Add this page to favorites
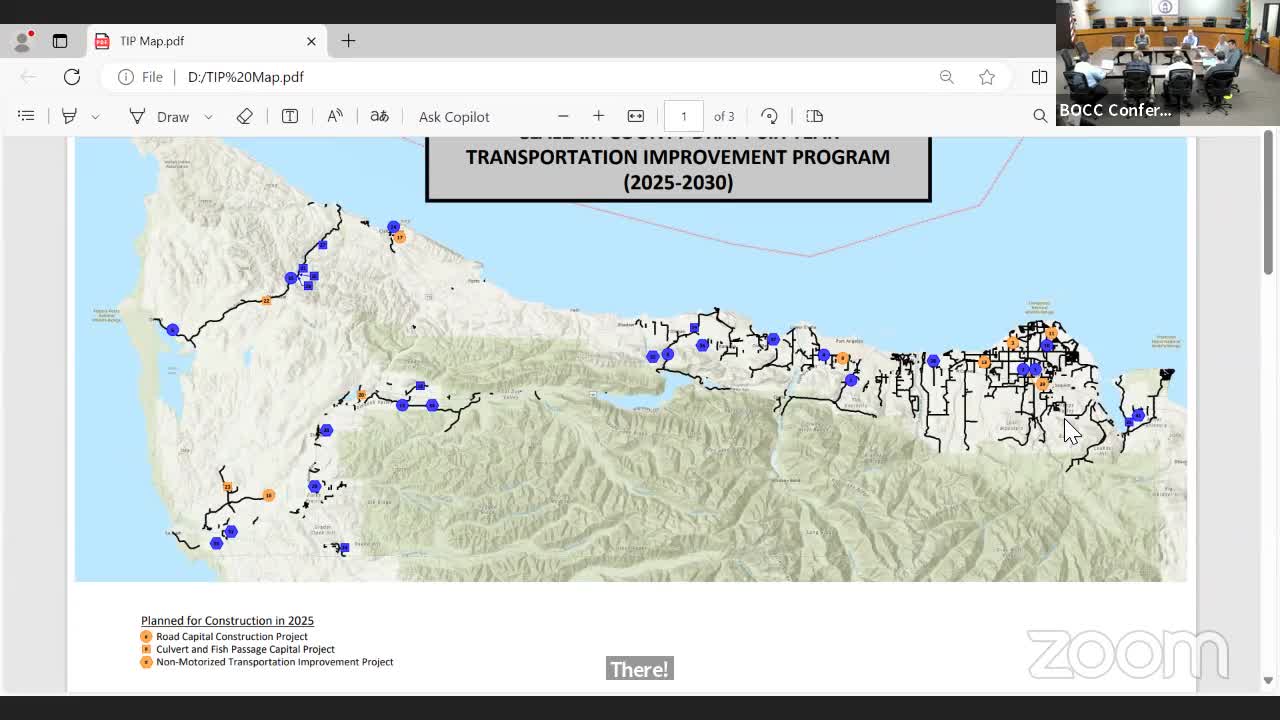The height and width of the screenshot is (720, 1280). (987, 77)
